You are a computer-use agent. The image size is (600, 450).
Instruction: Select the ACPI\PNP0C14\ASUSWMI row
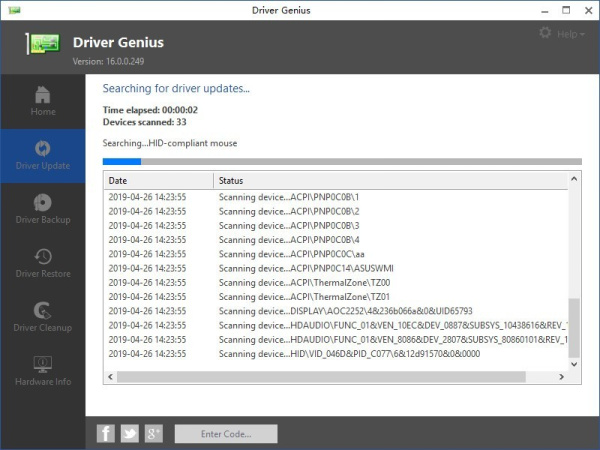click(336, 268)
